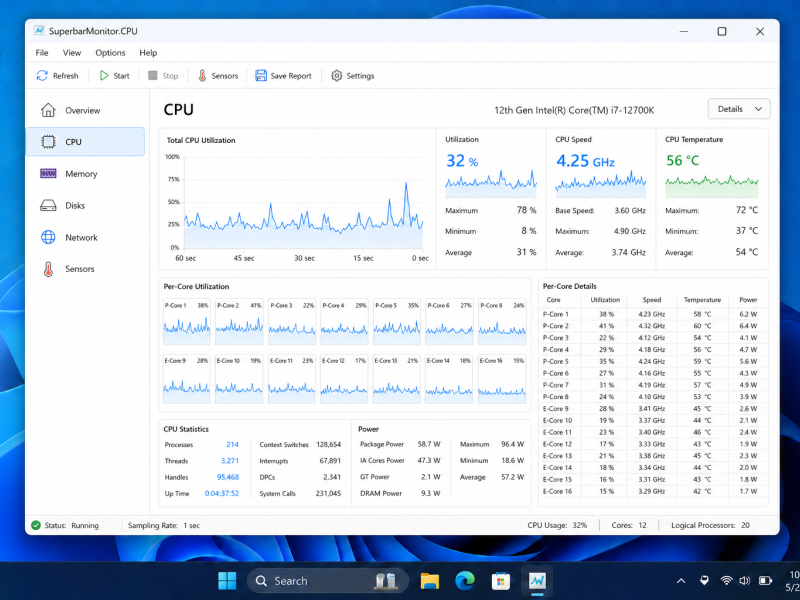The image size is (800, 600).
Task: Click the Up Time 0:04:37:52
Action: [221, 493]
